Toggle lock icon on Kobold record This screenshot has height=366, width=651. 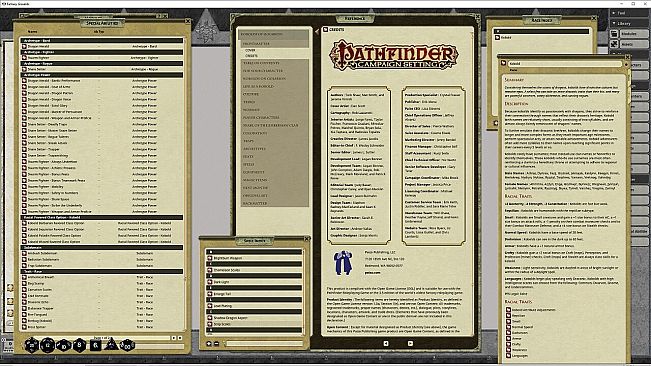[627, 64]
